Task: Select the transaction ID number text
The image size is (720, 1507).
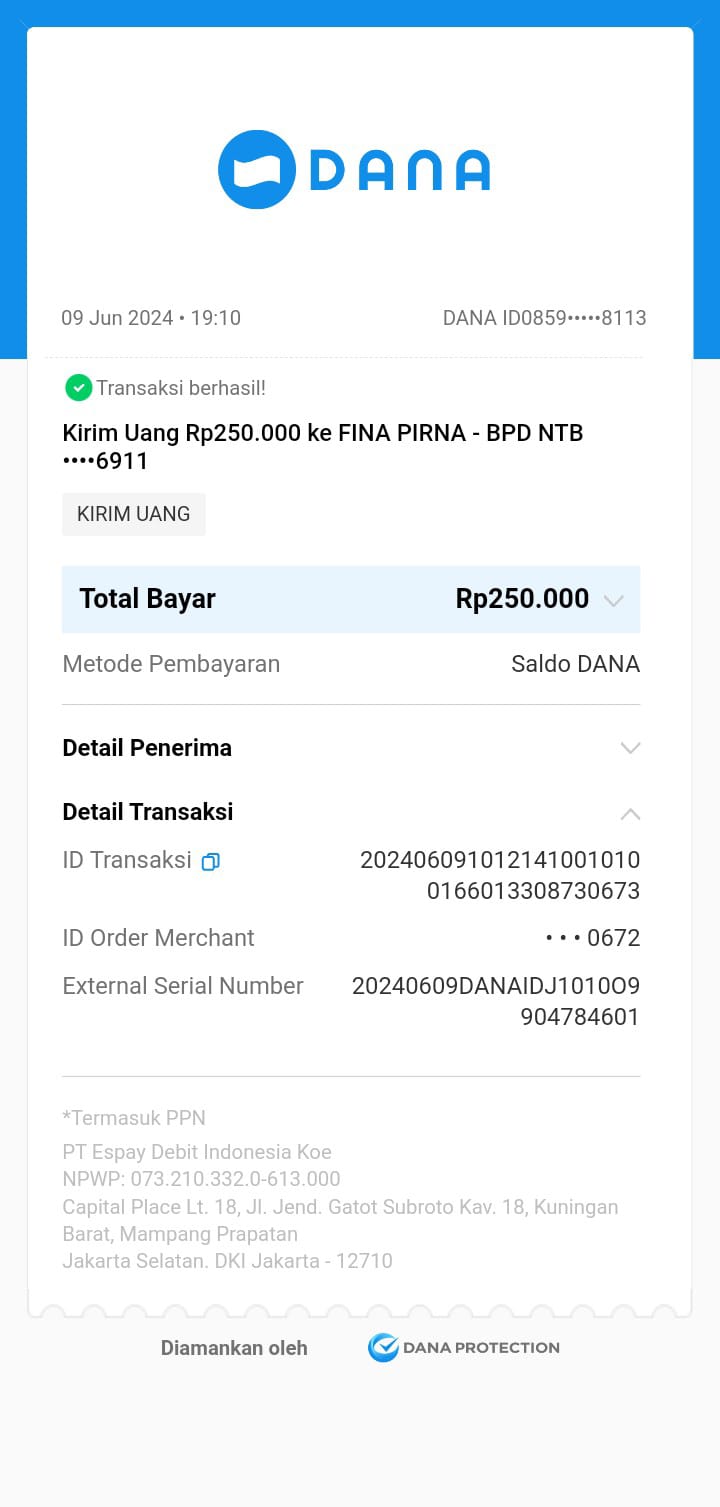Action: (x=500, y=875)
